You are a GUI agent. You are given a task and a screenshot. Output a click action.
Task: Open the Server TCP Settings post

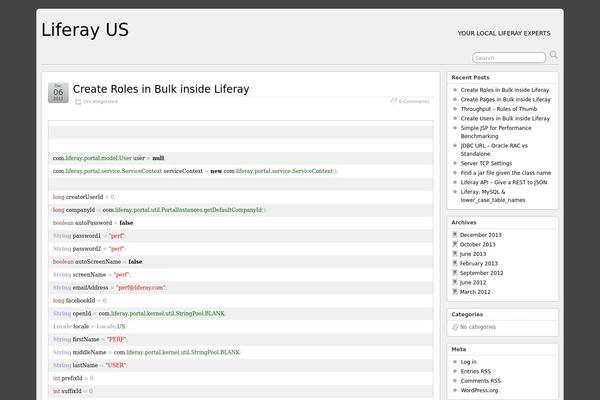click(486, 163)
